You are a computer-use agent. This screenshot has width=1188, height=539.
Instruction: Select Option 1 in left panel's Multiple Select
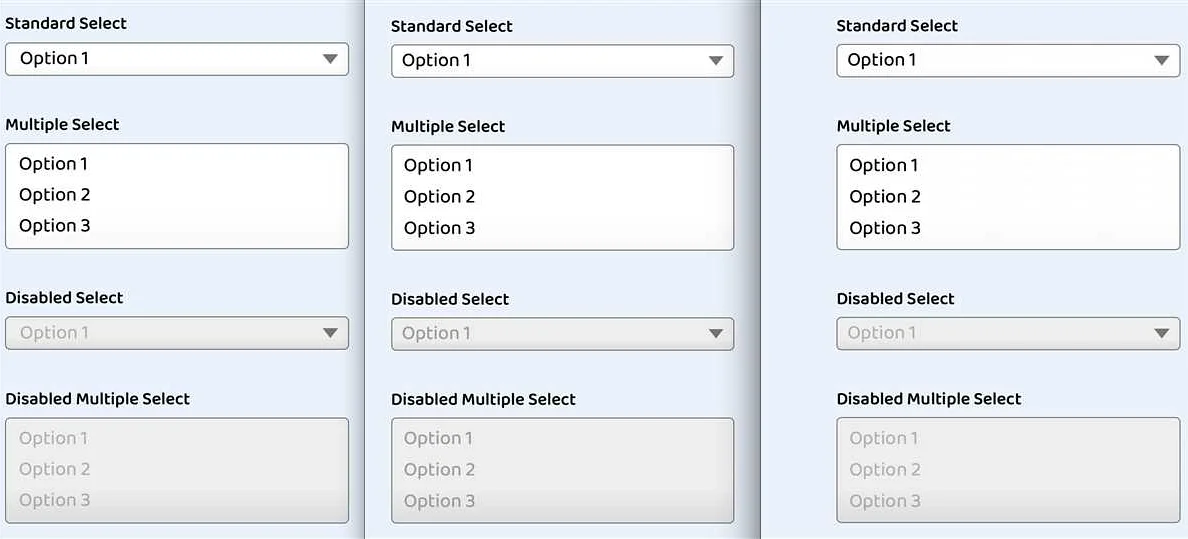[177, 164]
